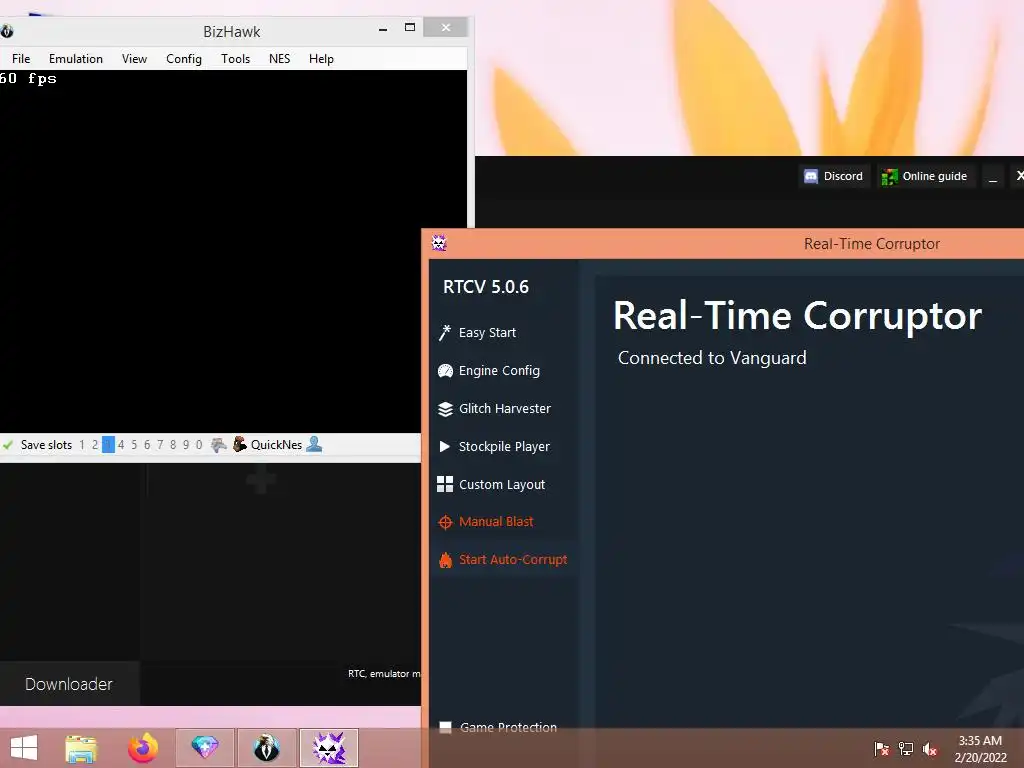Start Auto-Corrupt in Real-Time Corruptor
This screenshot has width=1024, height=768.
click(503, 560)
